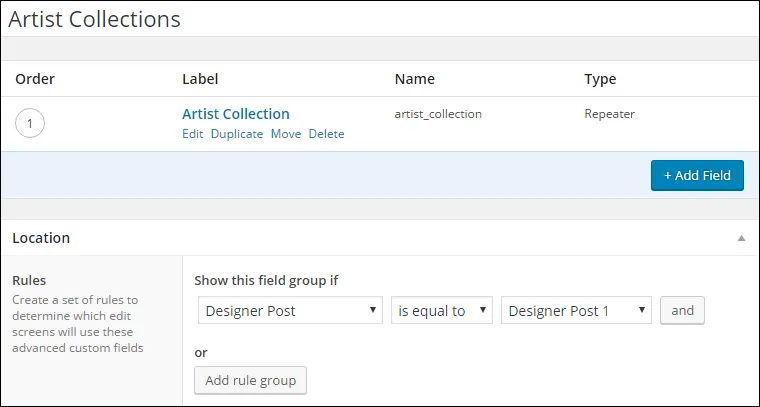This screenshot has height=407, width=760.
Task: Open the Artist Collection field label link
Action: tap(236, 114)
